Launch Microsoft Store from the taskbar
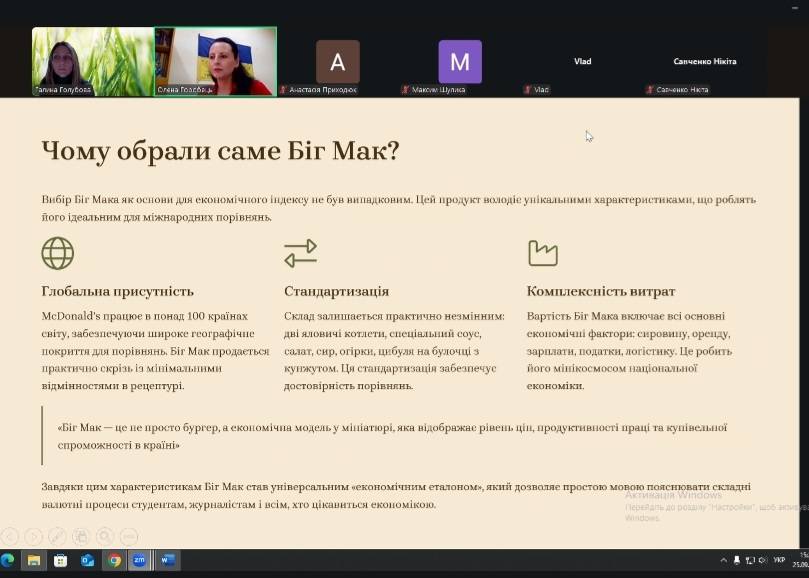 point(61,560)
